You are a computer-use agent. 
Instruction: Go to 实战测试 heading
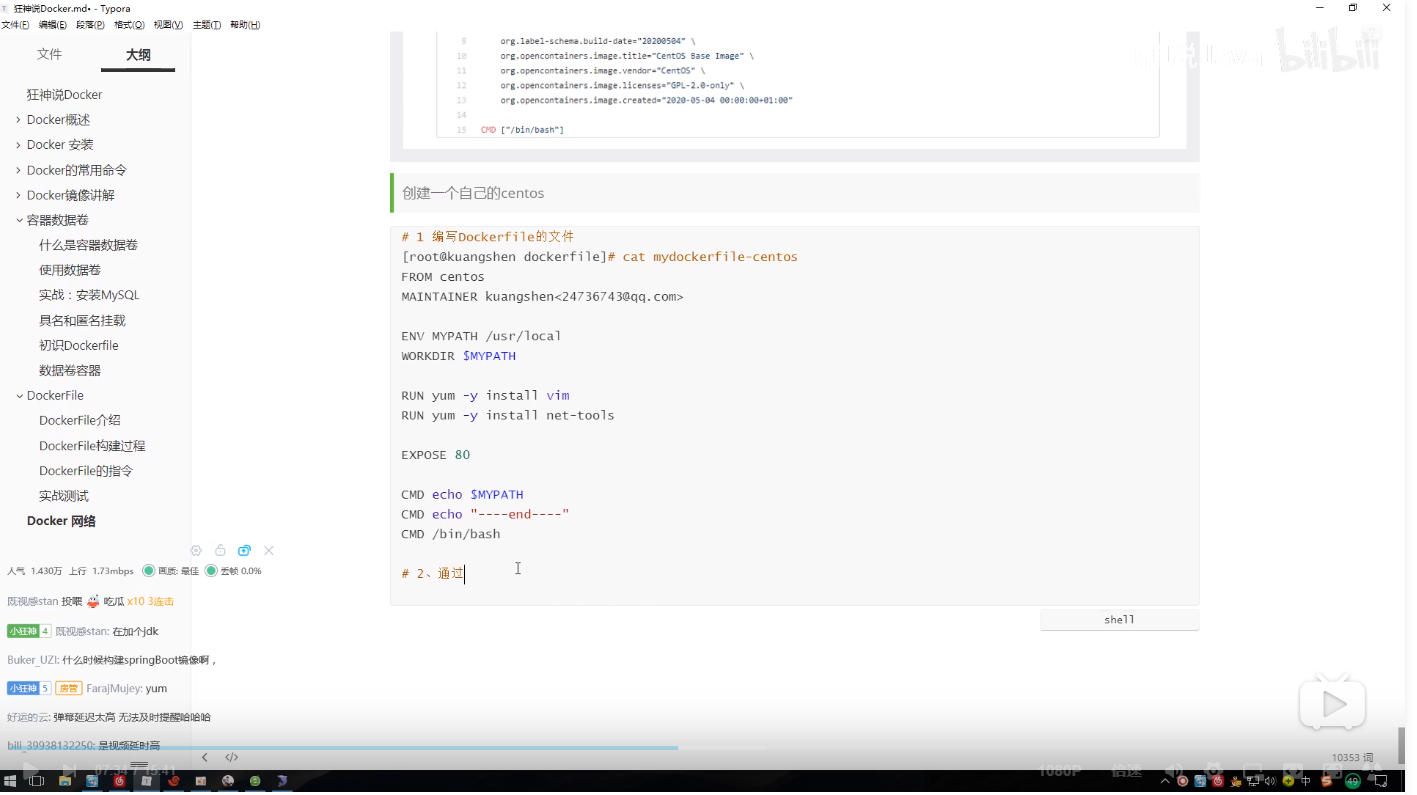[x=64, y=496]
